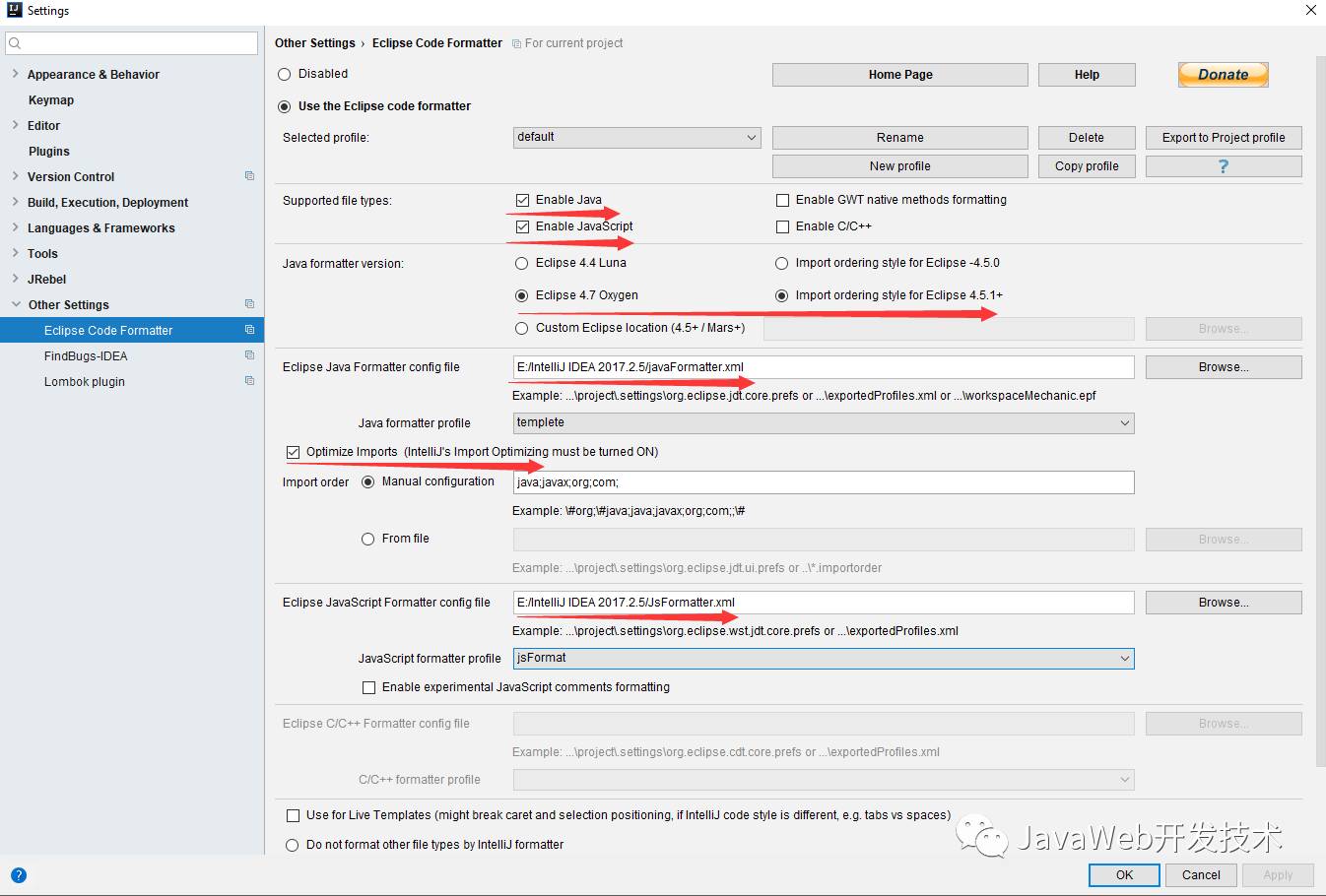Click the settings search field

click(132, 43)
